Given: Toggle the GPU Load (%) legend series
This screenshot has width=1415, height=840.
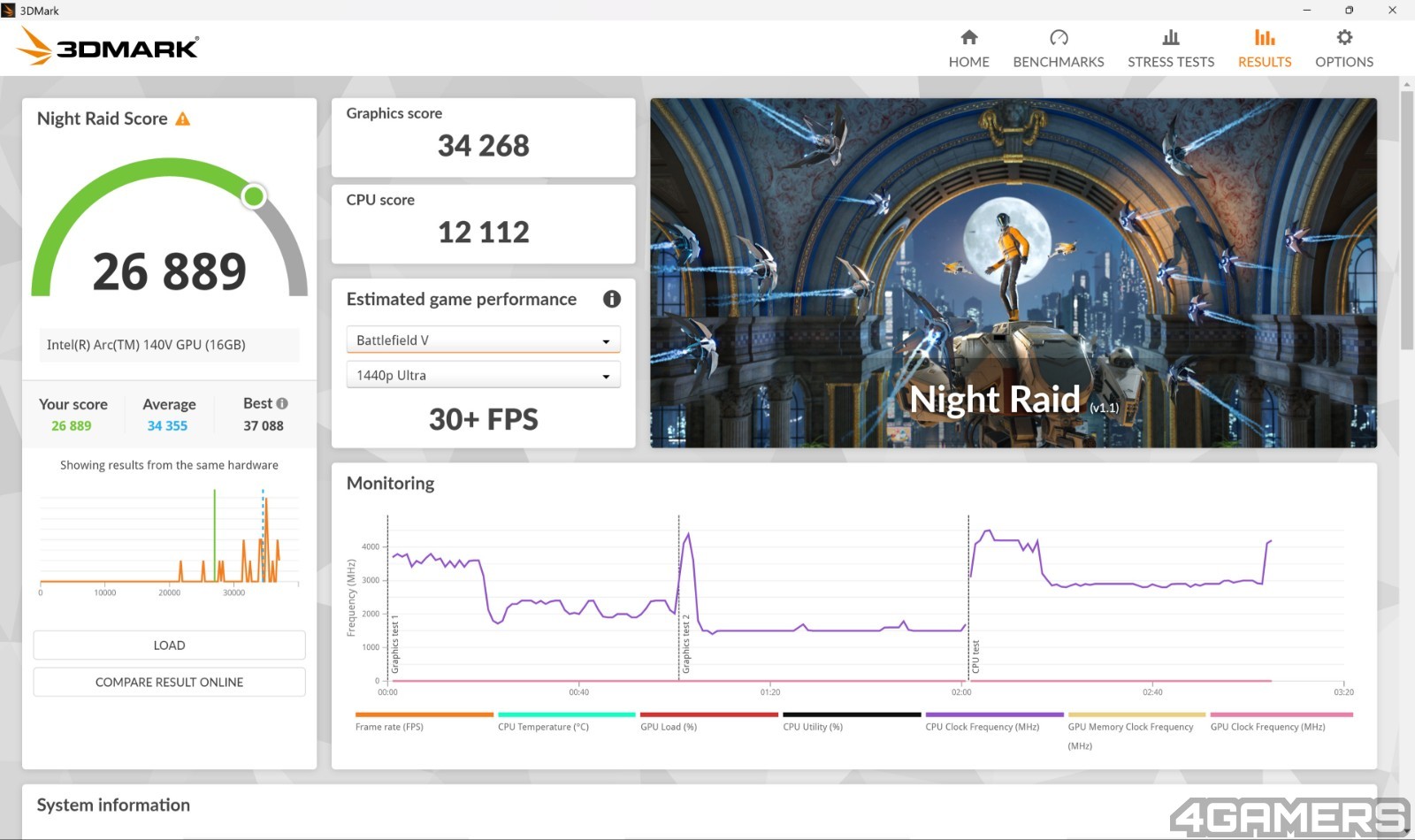Looking at the screenshot, I should (669, 727).
